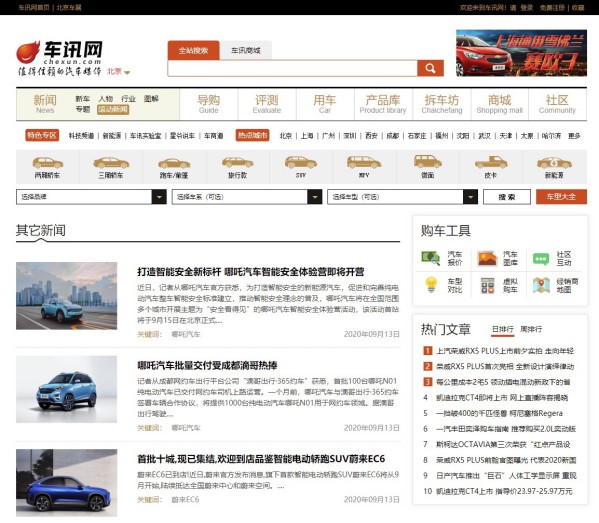The height and width of the screenshot is (523, 599).
Task: Switch to 周排行 weekly ranking tab
Action: (531, 329)
